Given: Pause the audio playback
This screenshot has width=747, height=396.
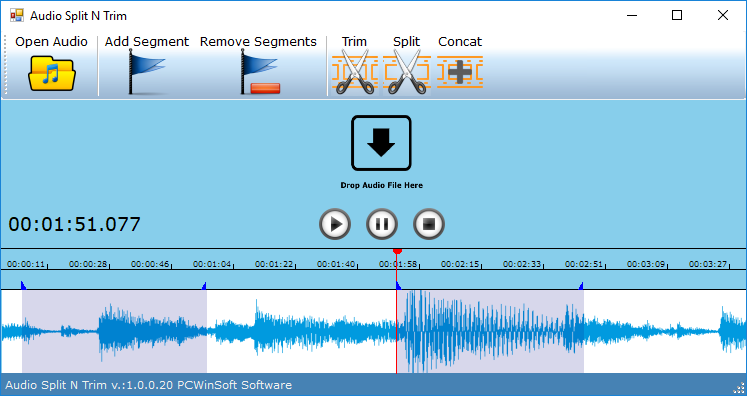Looking at the screenshot, I should pos(382,224).
